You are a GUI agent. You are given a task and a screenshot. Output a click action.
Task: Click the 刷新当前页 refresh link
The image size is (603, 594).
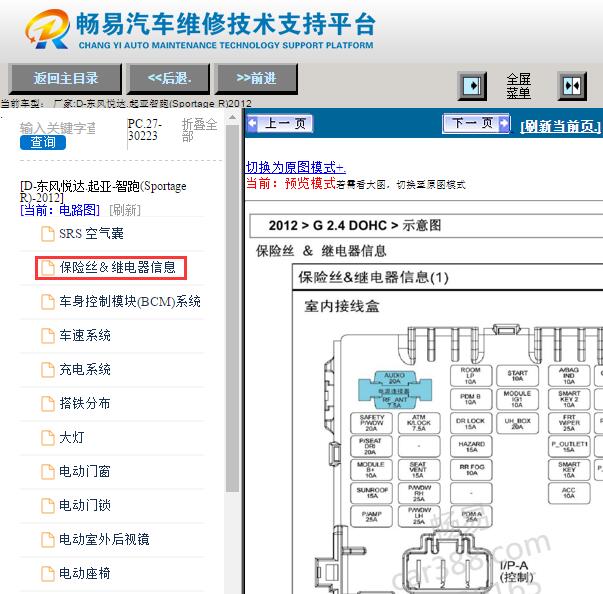tap(560, 126)
